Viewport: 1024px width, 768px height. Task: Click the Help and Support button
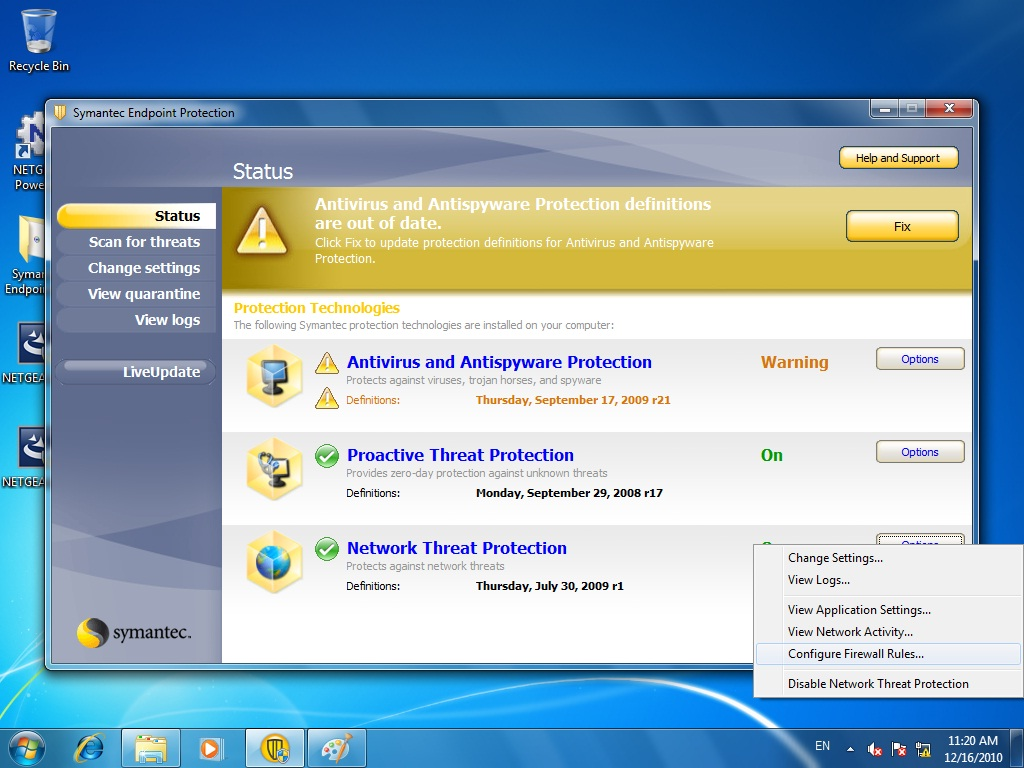coord(899,158)
